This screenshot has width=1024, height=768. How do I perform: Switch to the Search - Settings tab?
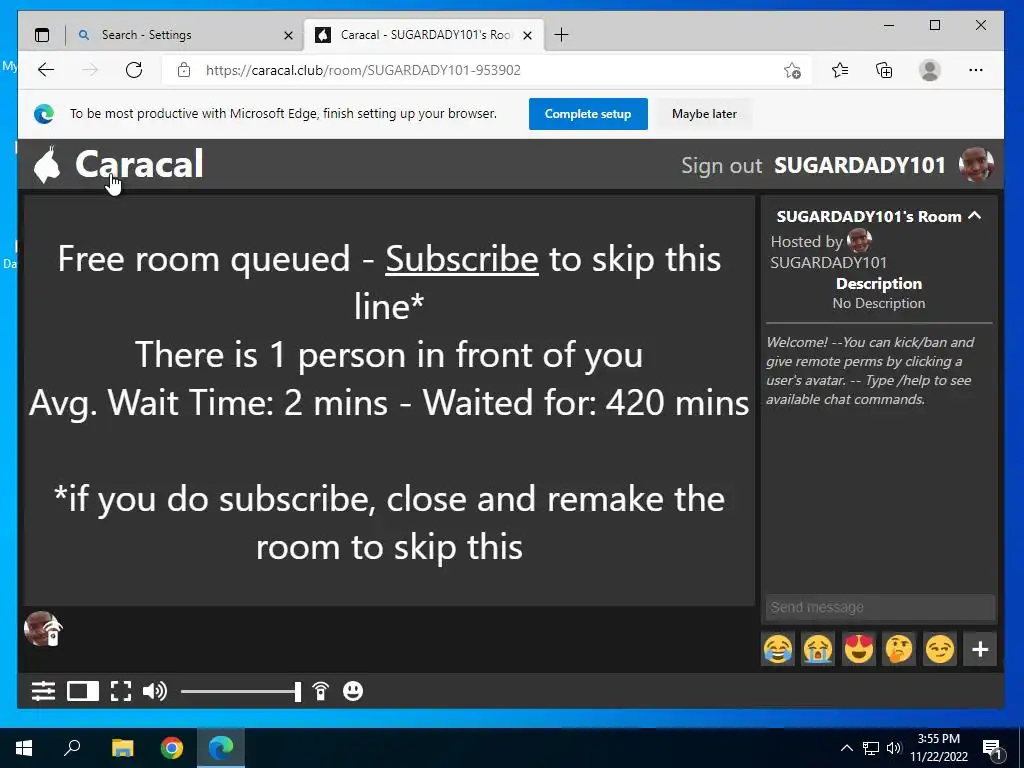point(185,35)
